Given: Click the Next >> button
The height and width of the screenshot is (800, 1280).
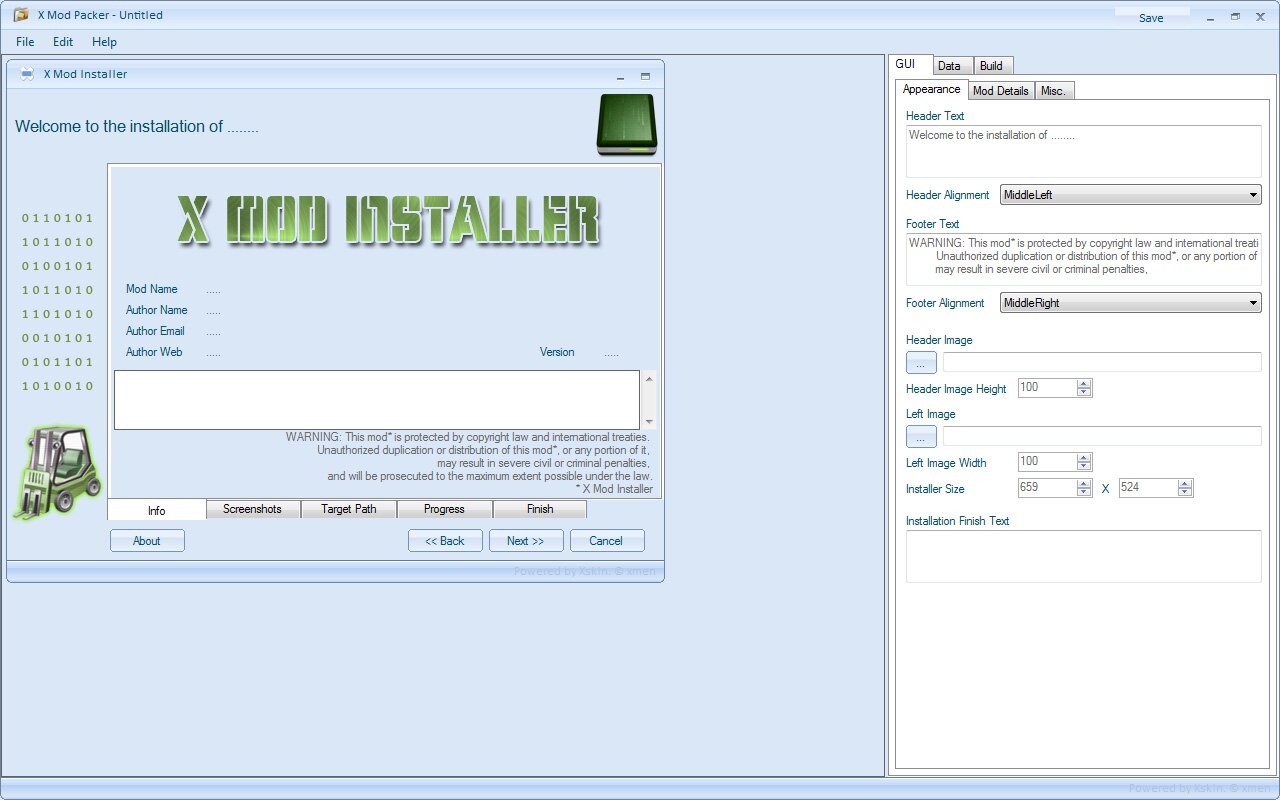Looking at the screenshot, I should (526, 541).
